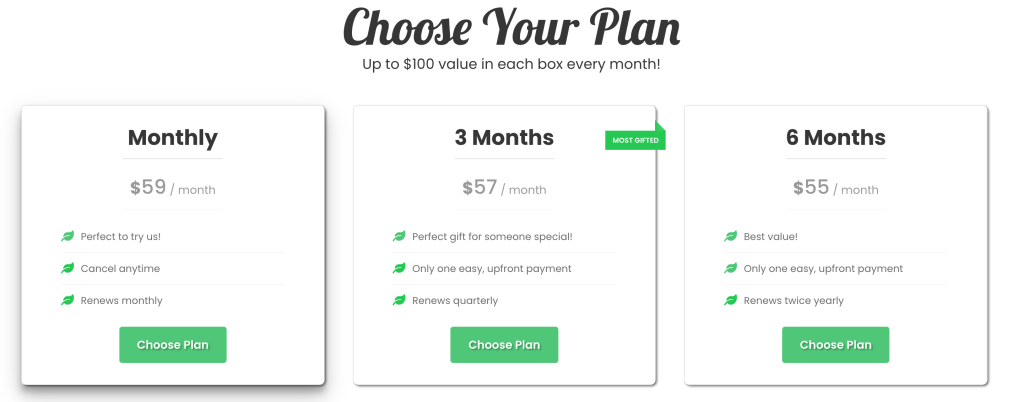Click leaf icon beside 'Renews quarterly'

[x=399, y=301]
